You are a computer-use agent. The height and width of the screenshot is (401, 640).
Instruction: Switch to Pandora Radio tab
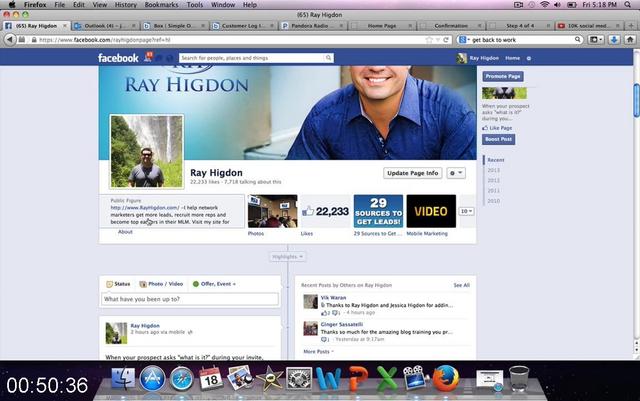pyautogui.click(x=313, y=26)
